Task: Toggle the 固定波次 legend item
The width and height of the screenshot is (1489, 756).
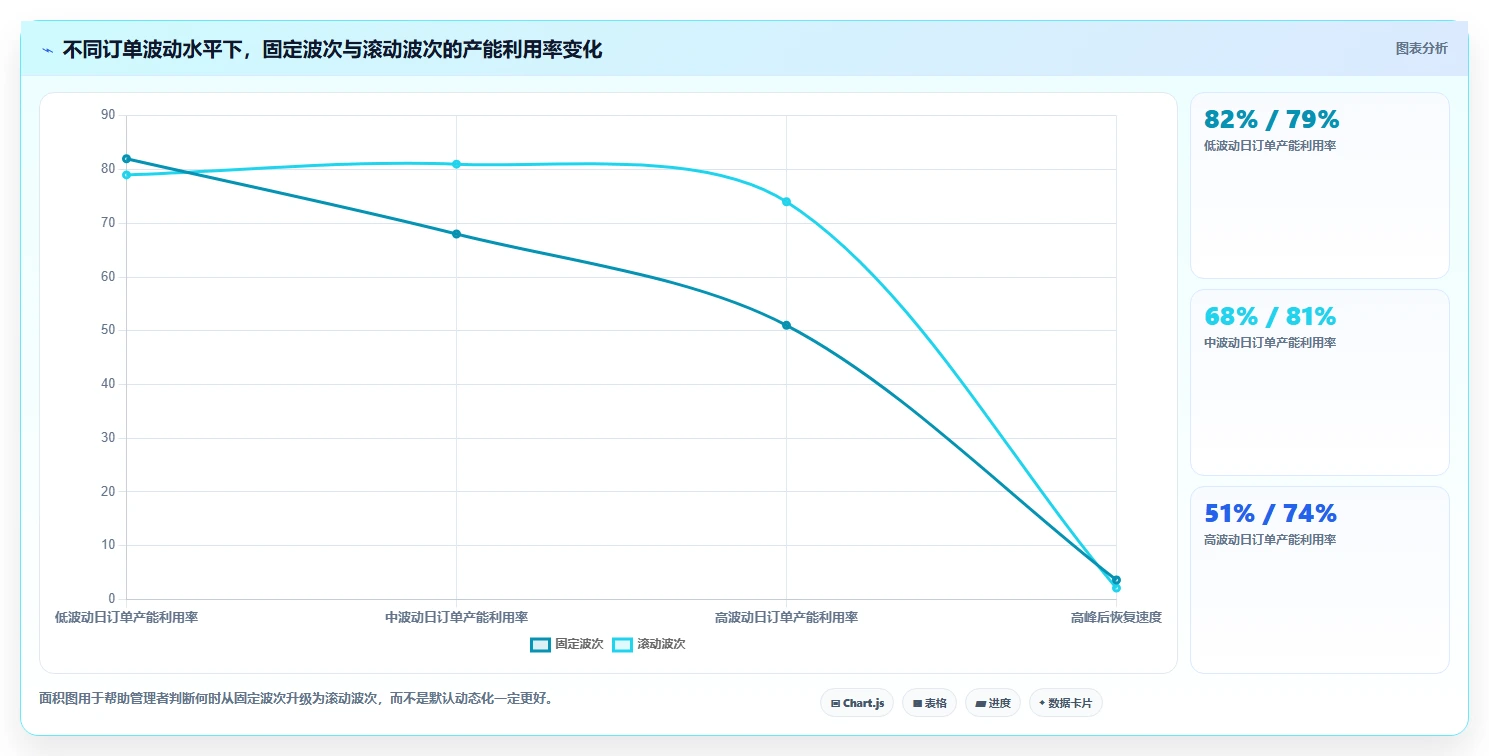Action: click(567, 644)
